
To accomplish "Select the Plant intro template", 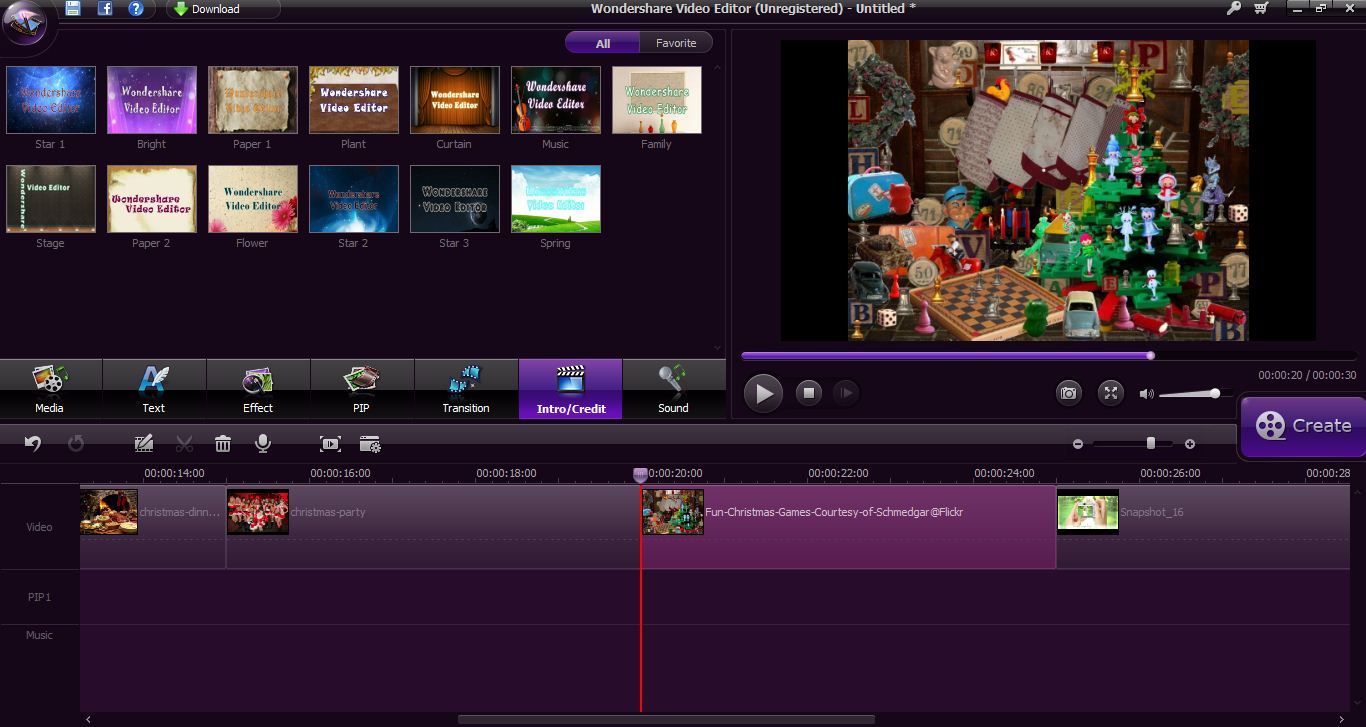I will pos(354,100).
